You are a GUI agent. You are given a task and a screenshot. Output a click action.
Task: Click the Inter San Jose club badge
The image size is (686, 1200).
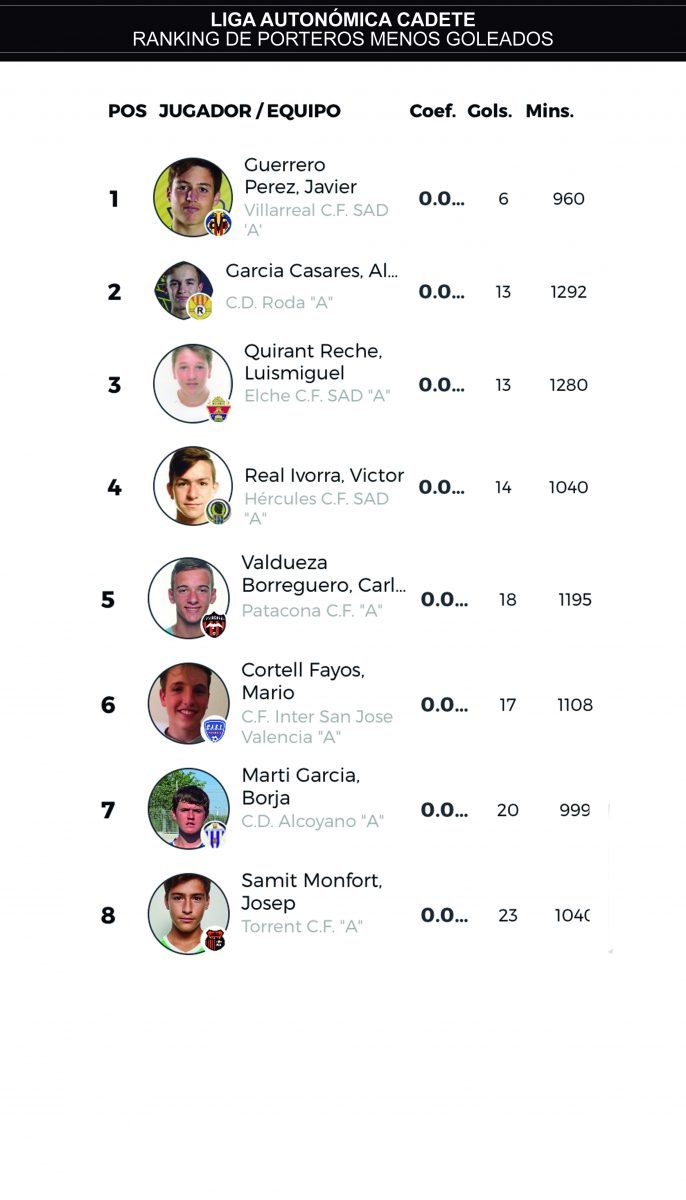214,729
